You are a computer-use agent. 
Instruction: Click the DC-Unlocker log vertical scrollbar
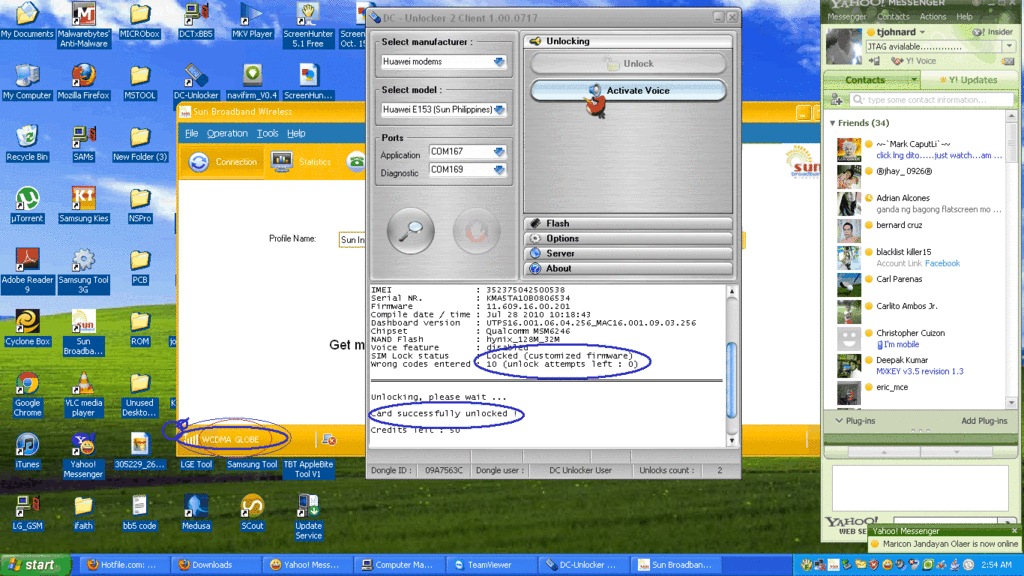click(731, 378)
